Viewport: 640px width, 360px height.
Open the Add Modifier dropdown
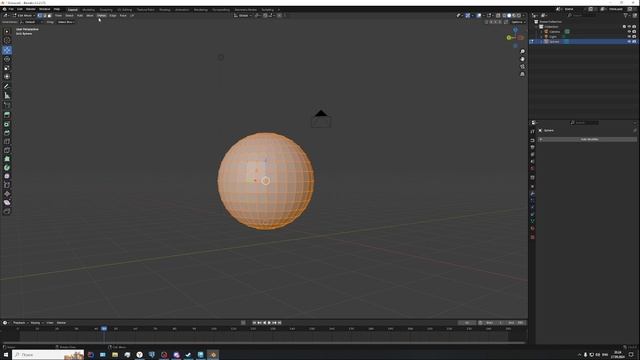click(588, 139)
